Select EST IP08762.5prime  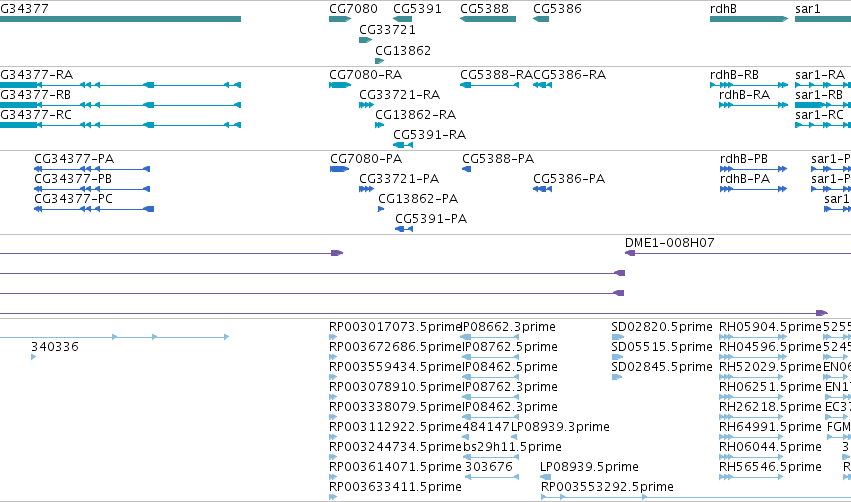[x=490, y=358]
